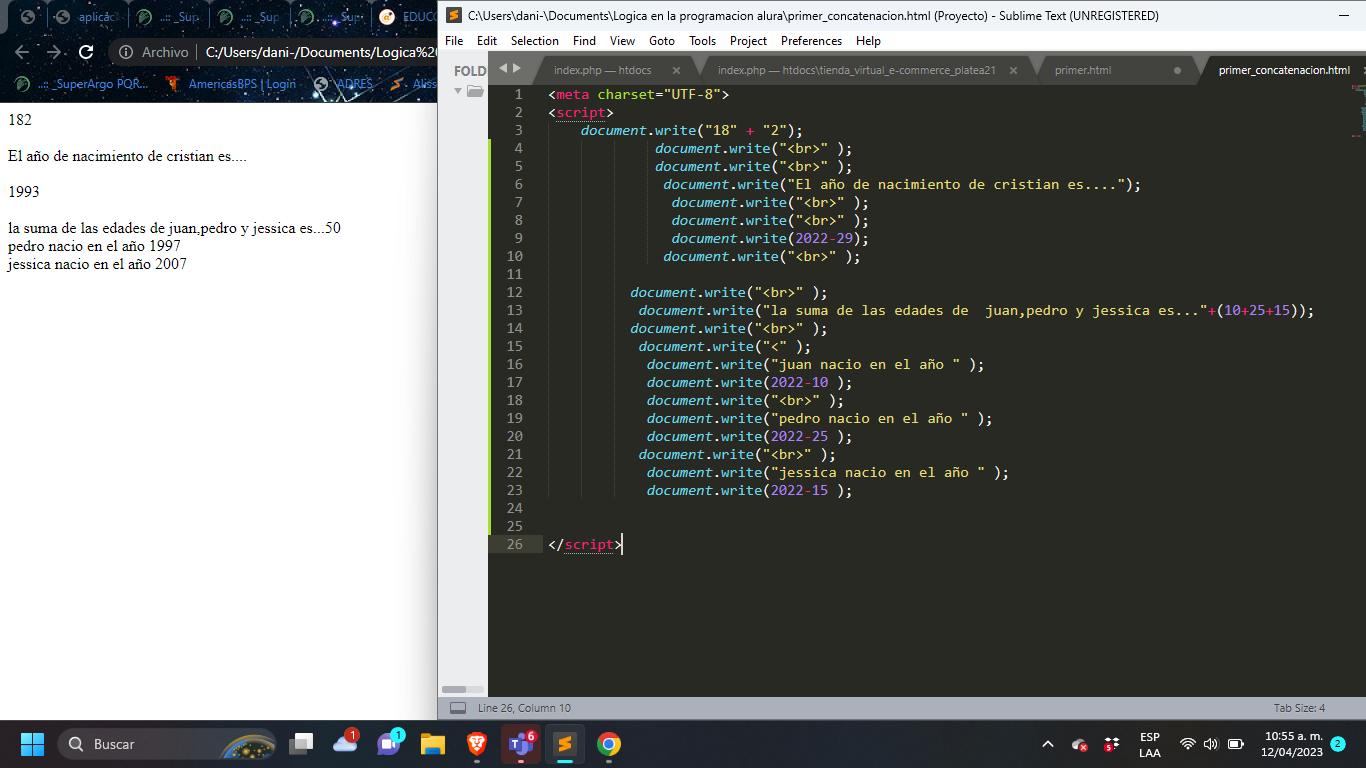Open the File menu in Sublime Text
The height and width of the screenshot is (768, 1366).
pyautogui.click(x=454, y=41)
